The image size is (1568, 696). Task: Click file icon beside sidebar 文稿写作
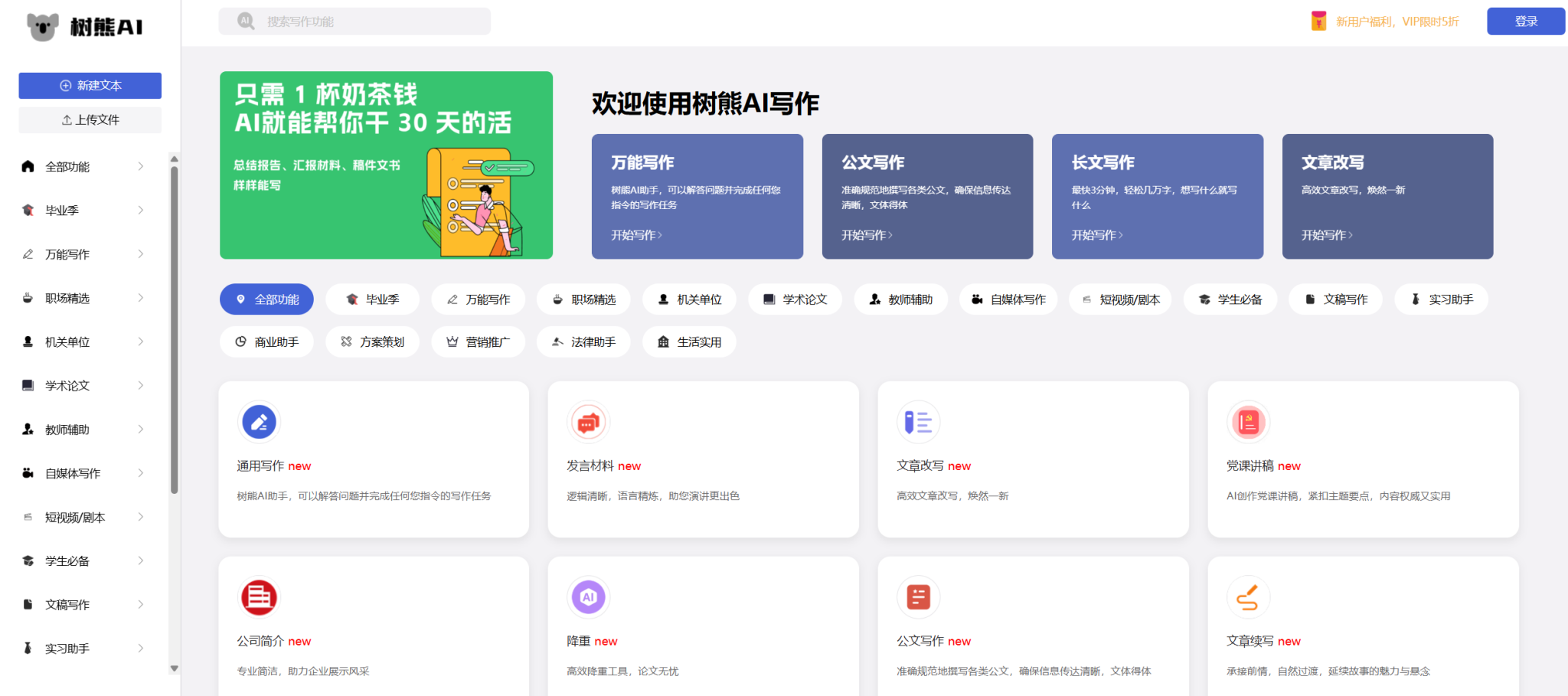(x=28, y=604)
